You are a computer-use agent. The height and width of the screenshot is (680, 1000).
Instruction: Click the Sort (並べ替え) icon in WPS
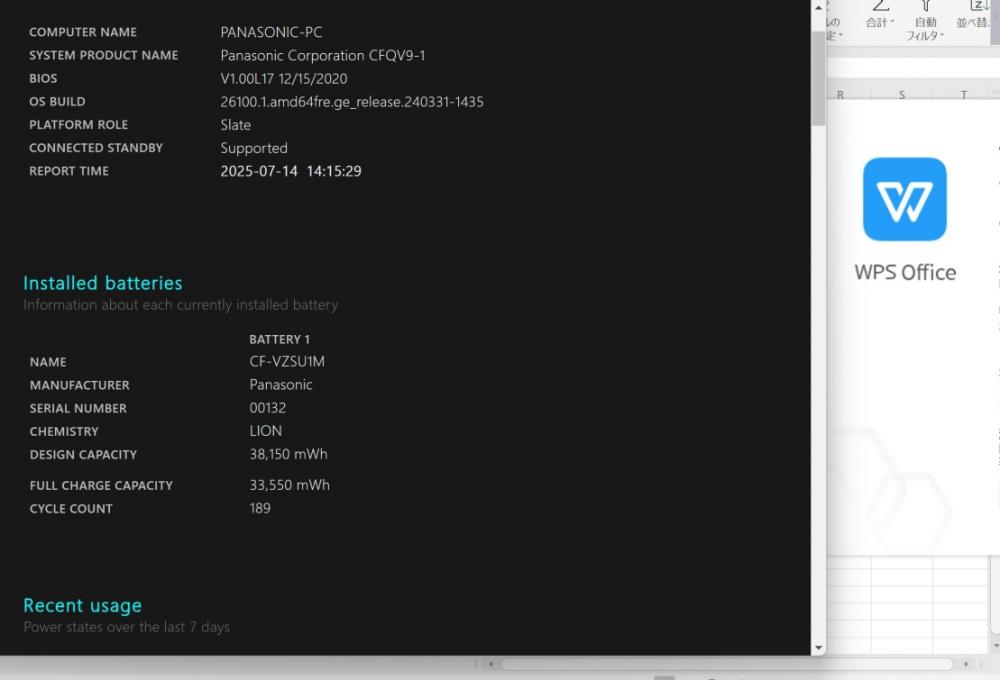coord(978,6)
